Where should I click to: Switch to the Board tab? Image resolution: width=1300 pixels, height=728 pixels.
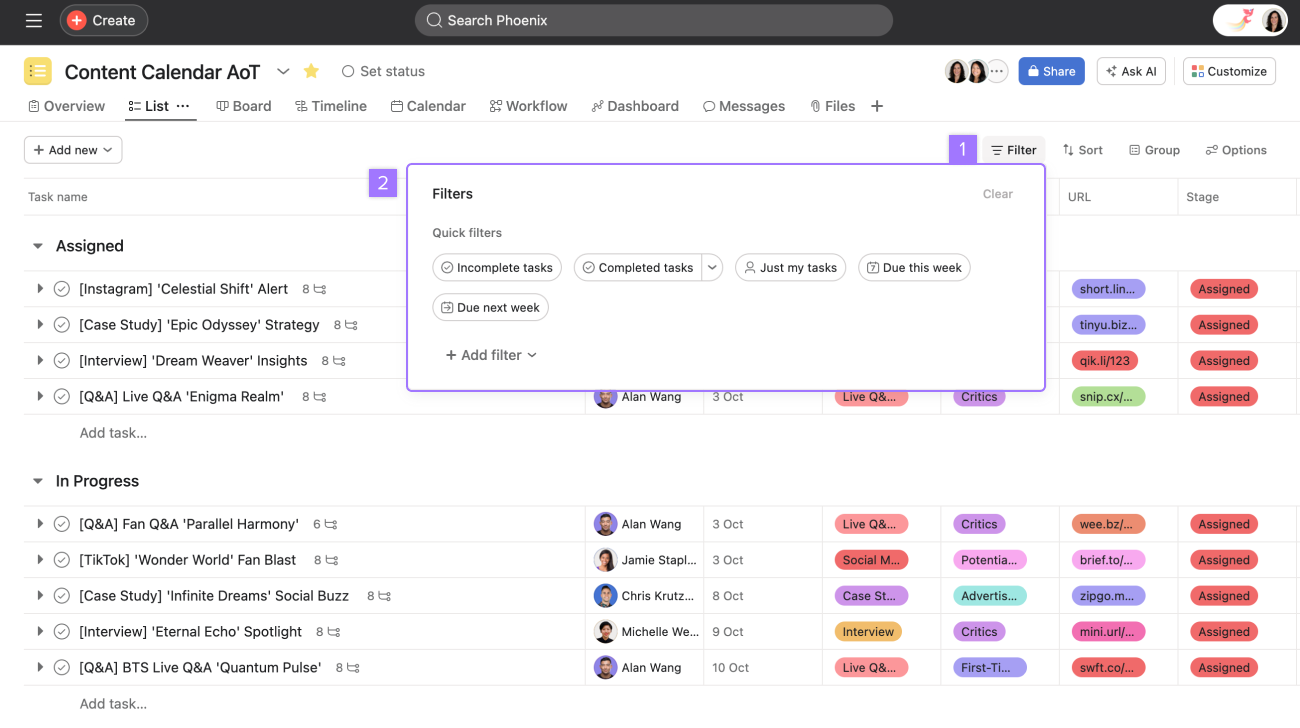[243, 106]
